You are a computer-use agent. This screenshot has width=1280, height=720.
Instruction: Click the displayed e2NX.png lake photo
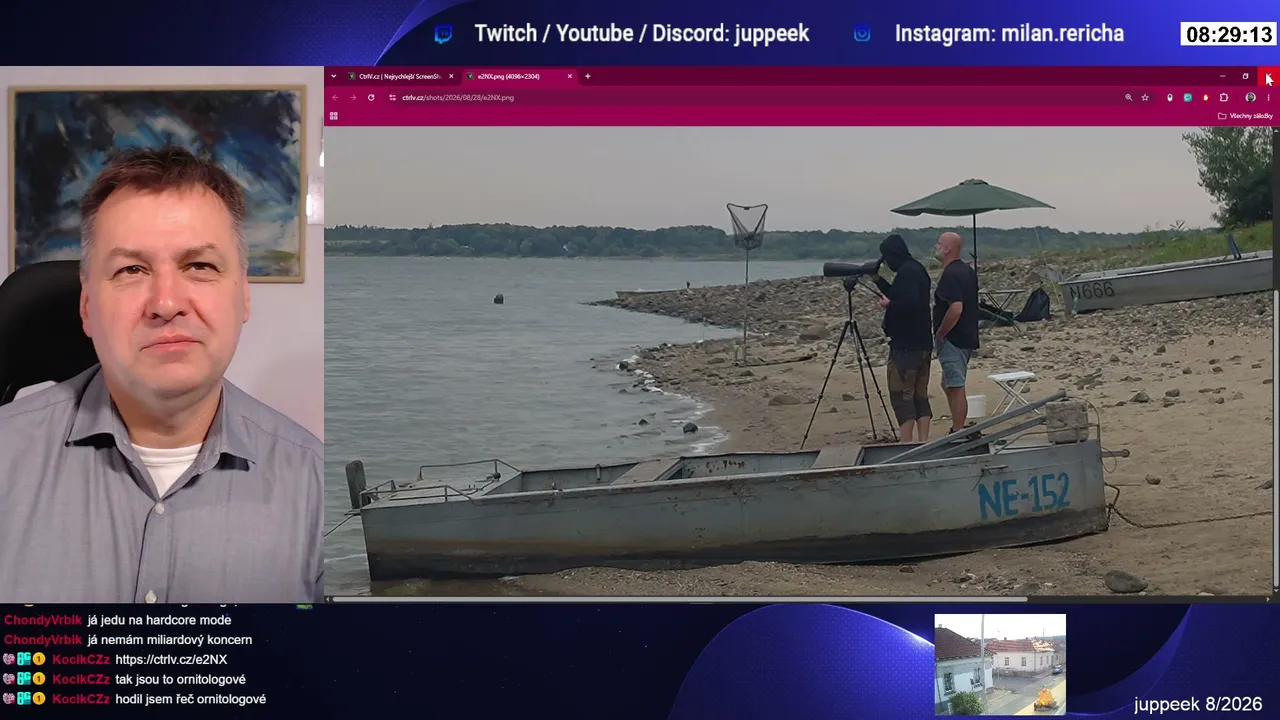click(x=798, y=361)
